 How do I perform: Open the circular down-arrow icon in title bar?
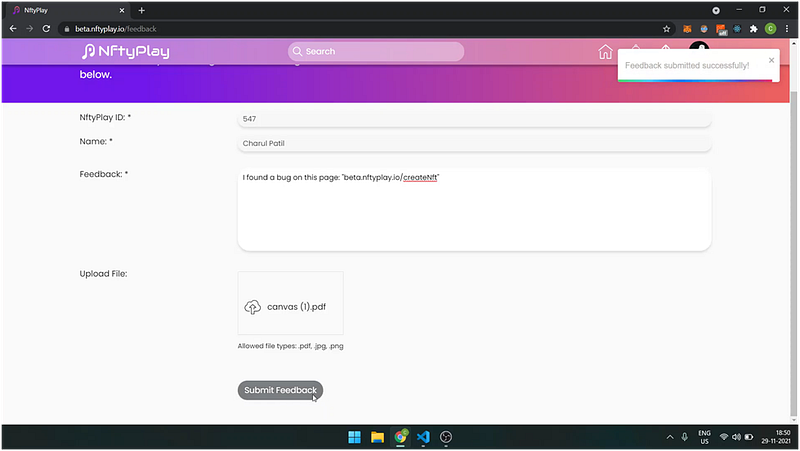716,10
